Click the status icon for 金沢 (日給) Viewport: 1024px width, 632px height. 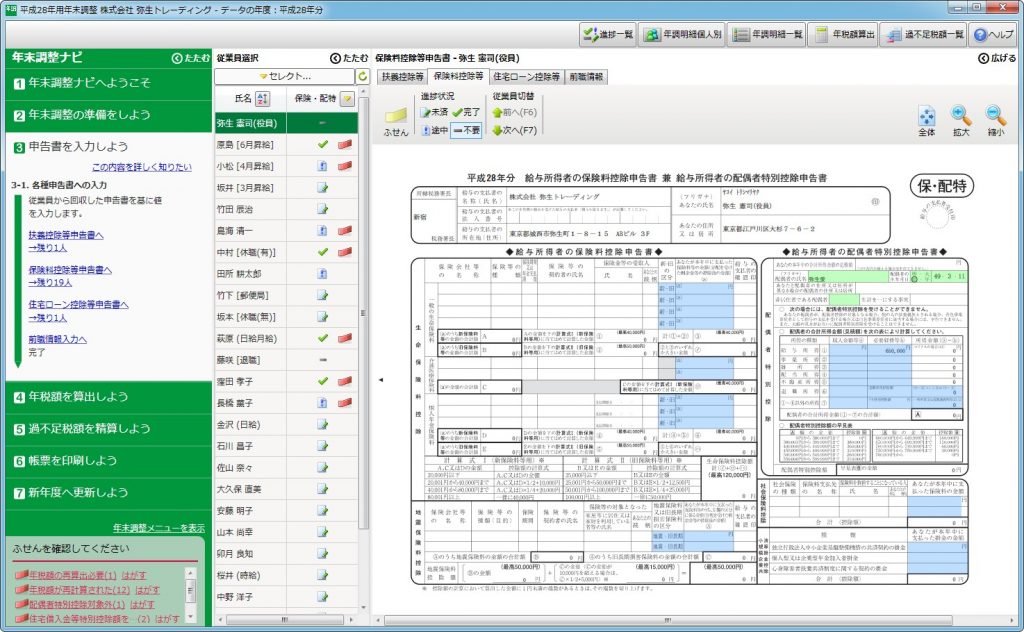323,424
